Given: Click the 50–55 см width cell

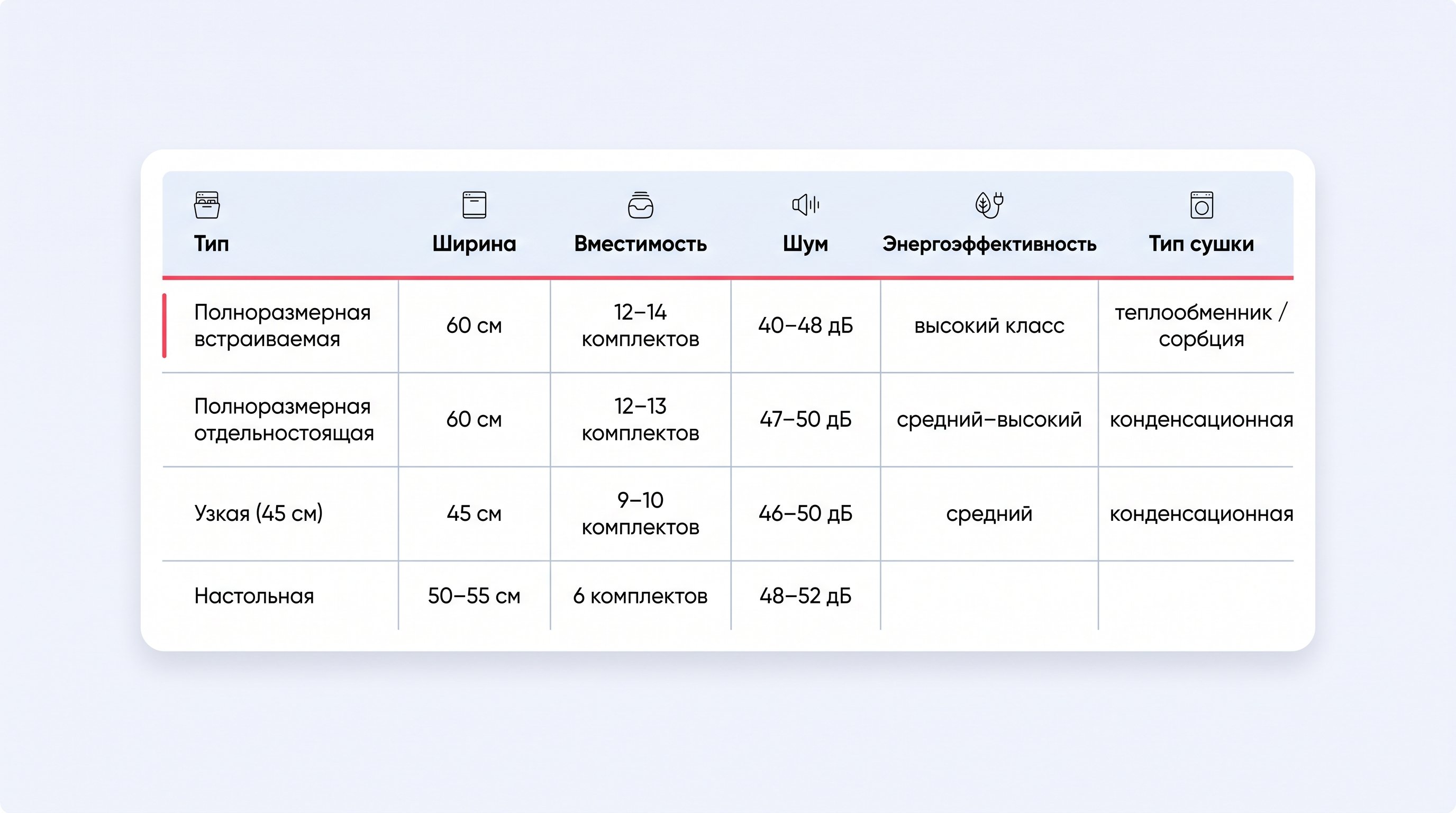Looking at the screenshot, I should pyautogui.click(x=474, y=596).
